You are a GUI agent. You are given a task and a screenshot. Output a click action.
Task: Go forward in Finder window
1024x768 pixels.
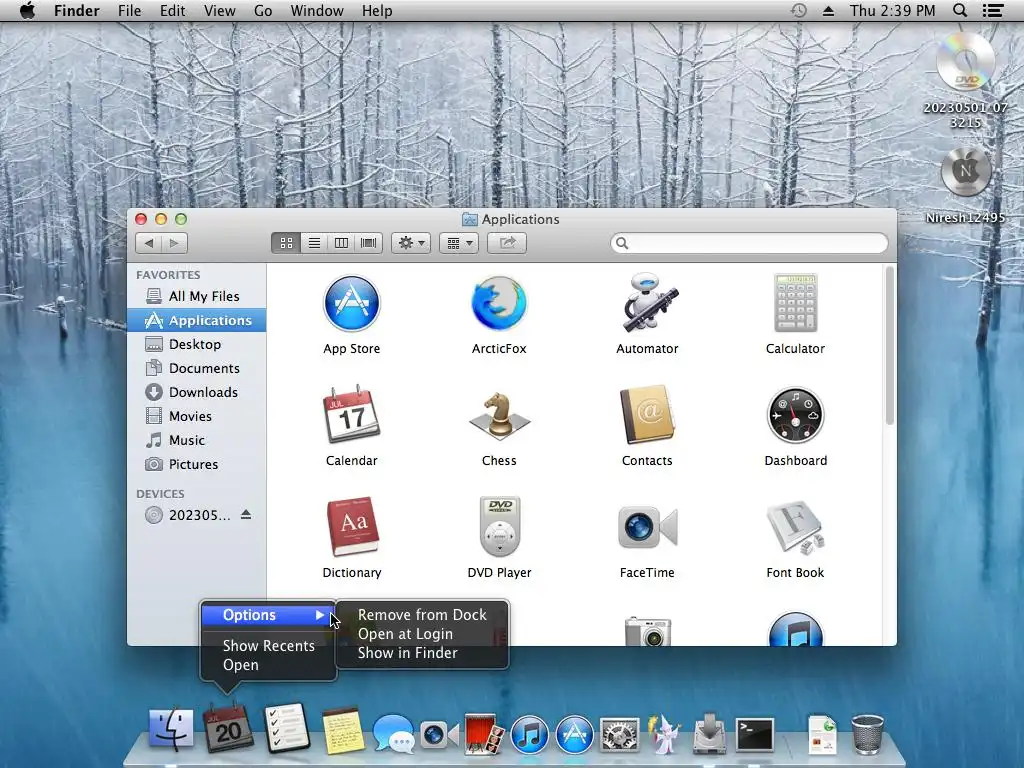[x=174, y=243]
